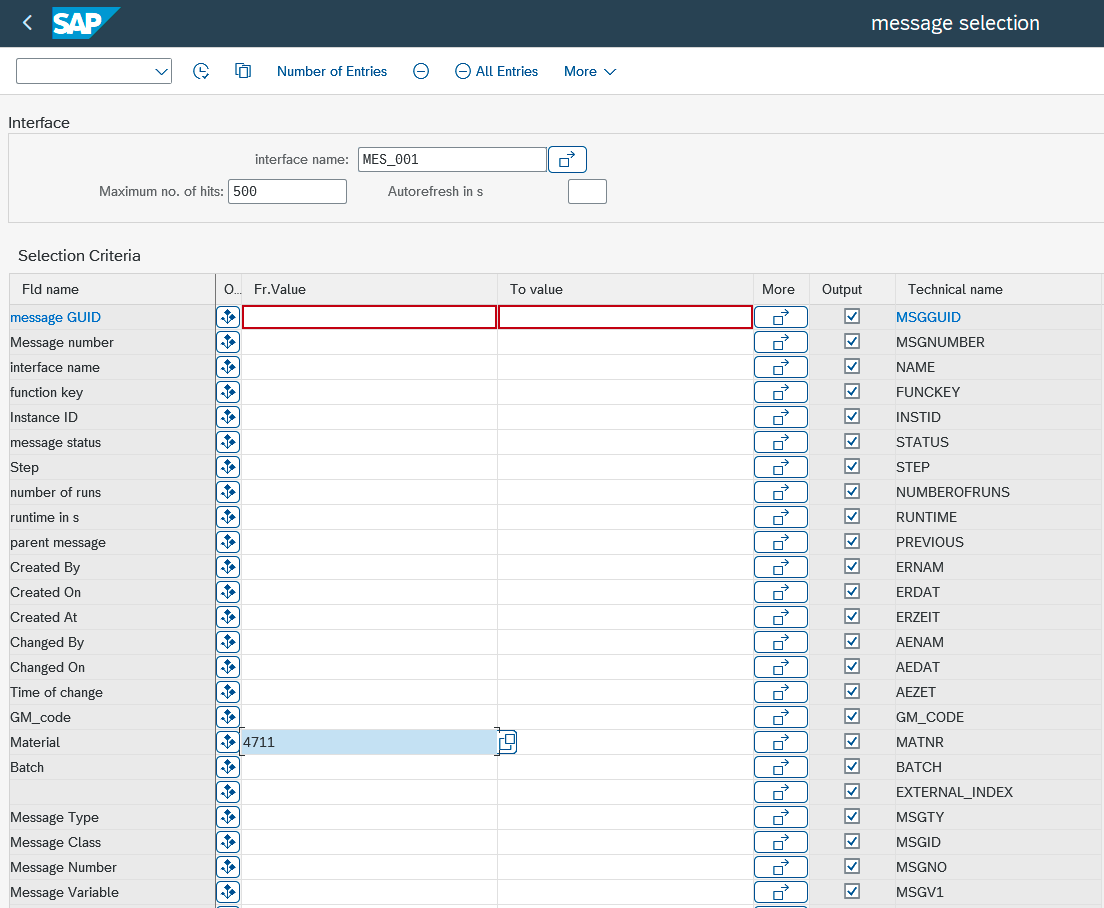Uncheck Output checkbox for NUMBEROFRUNS
This screenshot has width=1104, height=908.
852,491
